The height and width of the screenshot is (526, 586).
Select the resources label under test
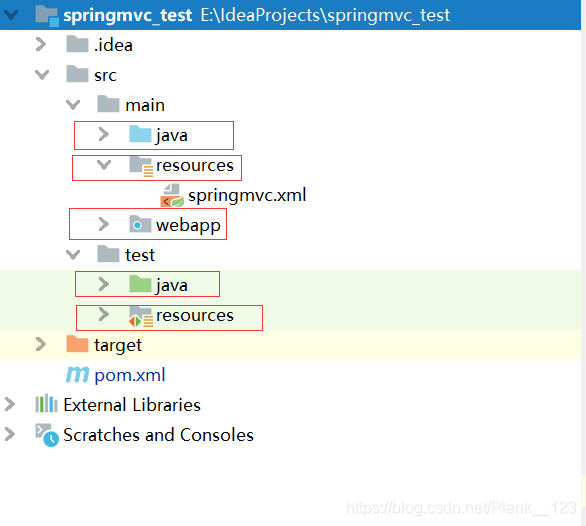(x=195, y=315)
